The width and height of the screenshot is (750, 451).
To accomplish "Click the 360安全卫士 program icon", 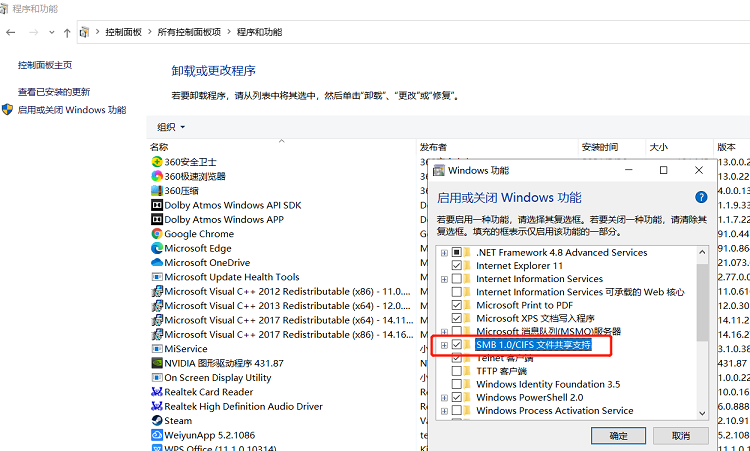I will point(157,162).
